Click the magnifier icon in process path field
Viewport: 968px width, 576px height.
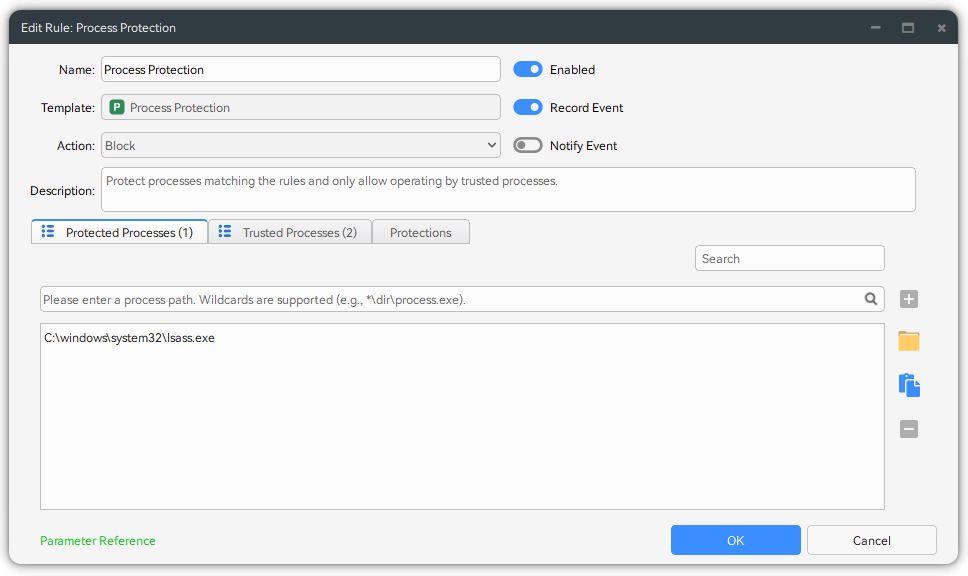click(x=871, y=299)
